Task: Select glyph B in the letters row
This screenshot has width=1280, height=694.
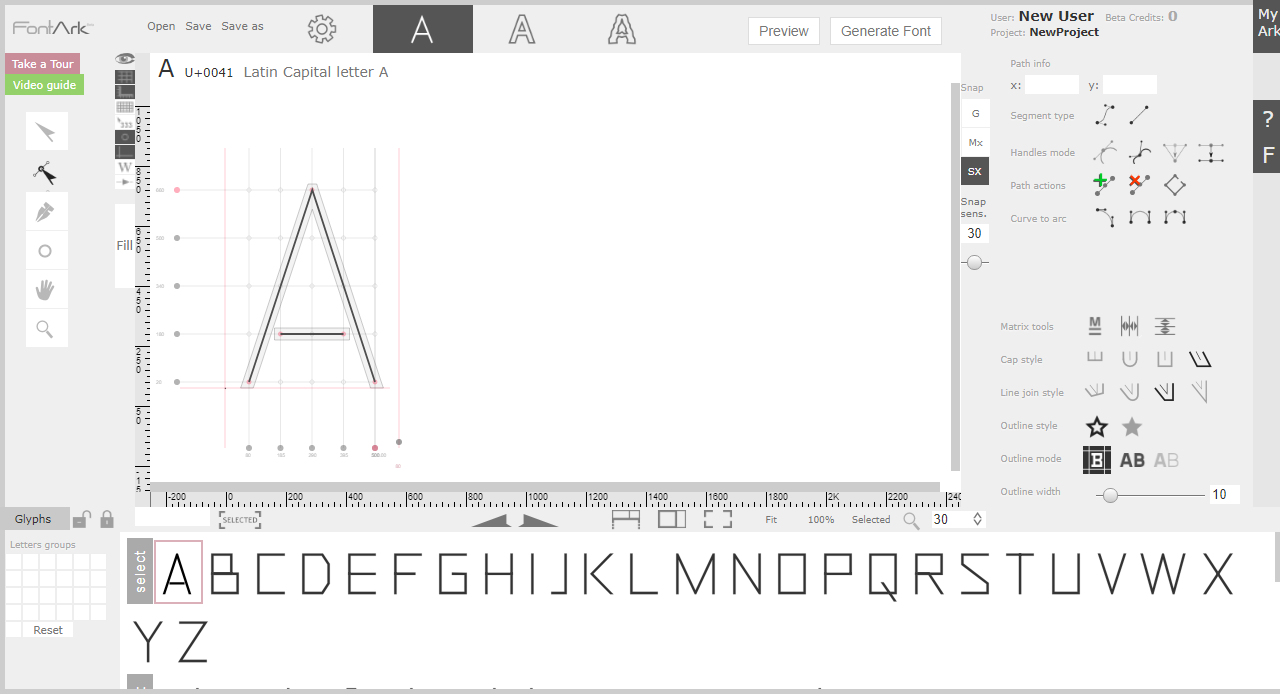Action: 223,574
